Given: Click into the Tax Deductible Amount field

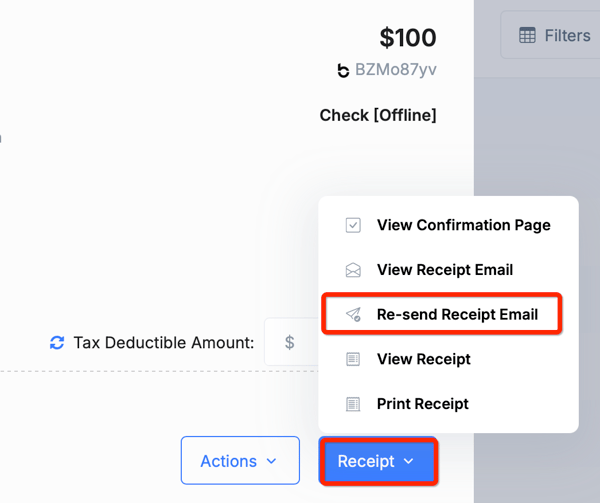Looking at the screenshot, I should point(292,342).
